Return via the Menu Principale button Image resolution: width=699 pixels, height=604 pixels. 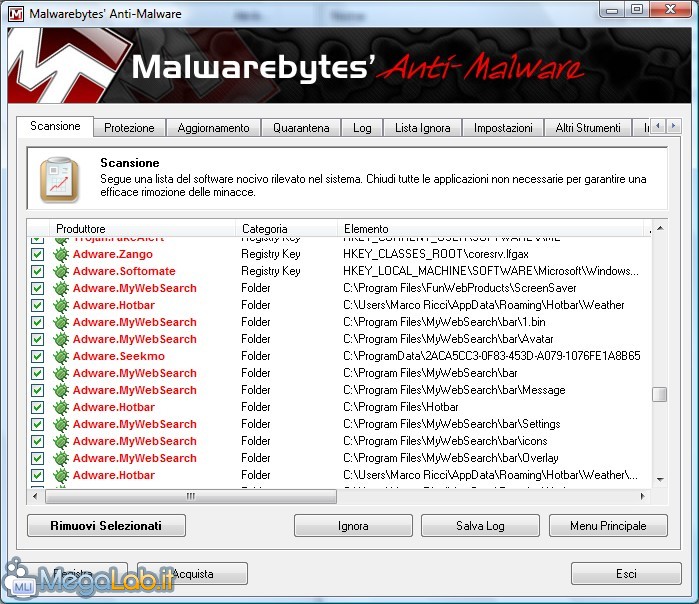point(608,526)
